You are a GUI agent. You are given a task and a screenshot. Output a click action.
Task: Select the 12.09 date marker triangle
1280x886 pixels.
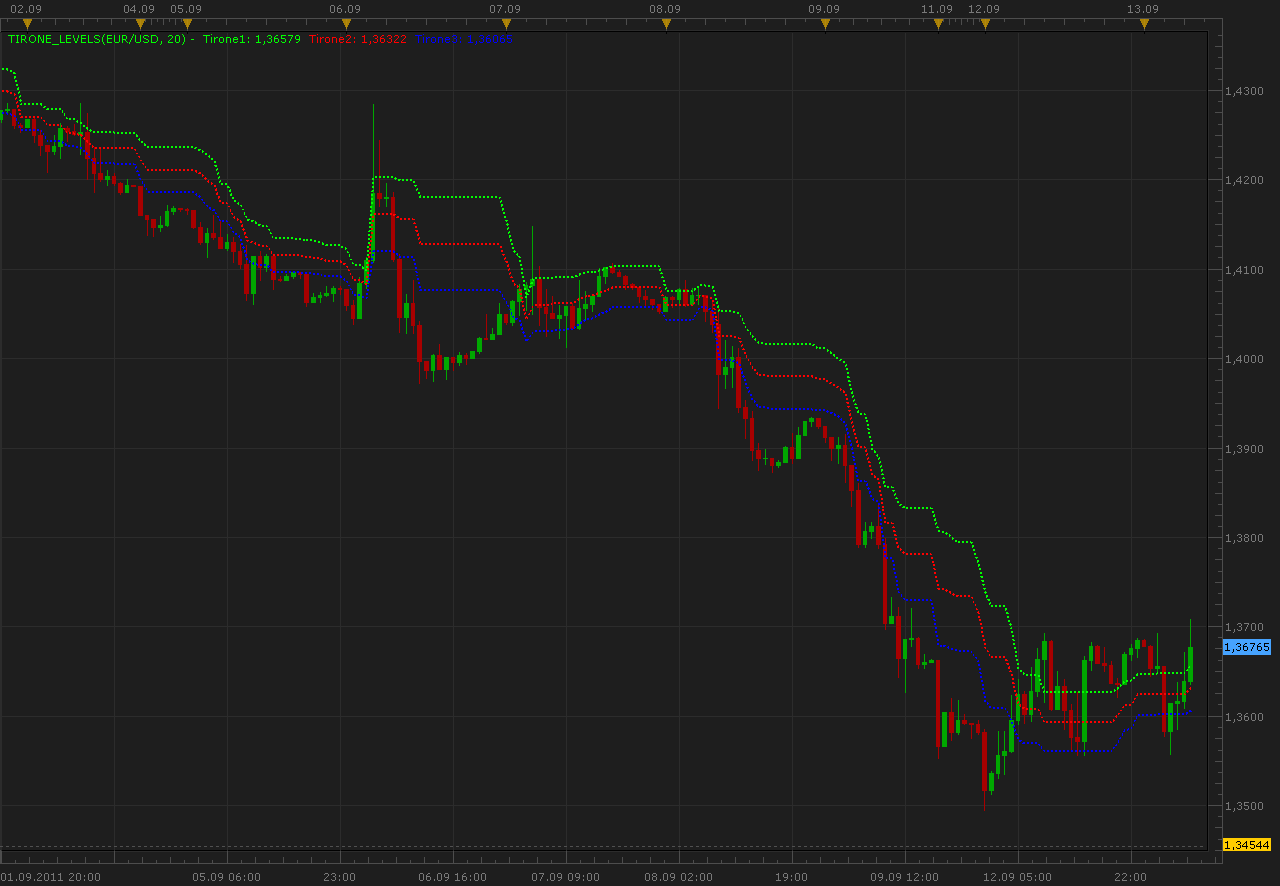[x=985, y=24]
